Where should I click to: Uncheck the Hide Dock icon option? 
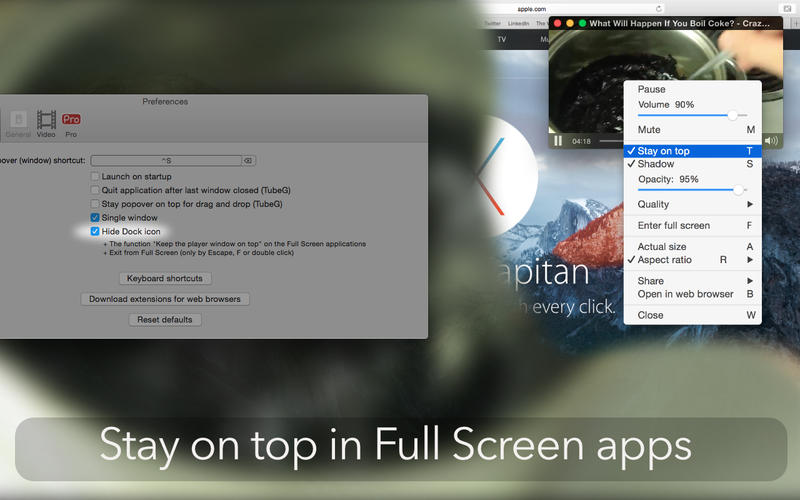tap(95, 231)
